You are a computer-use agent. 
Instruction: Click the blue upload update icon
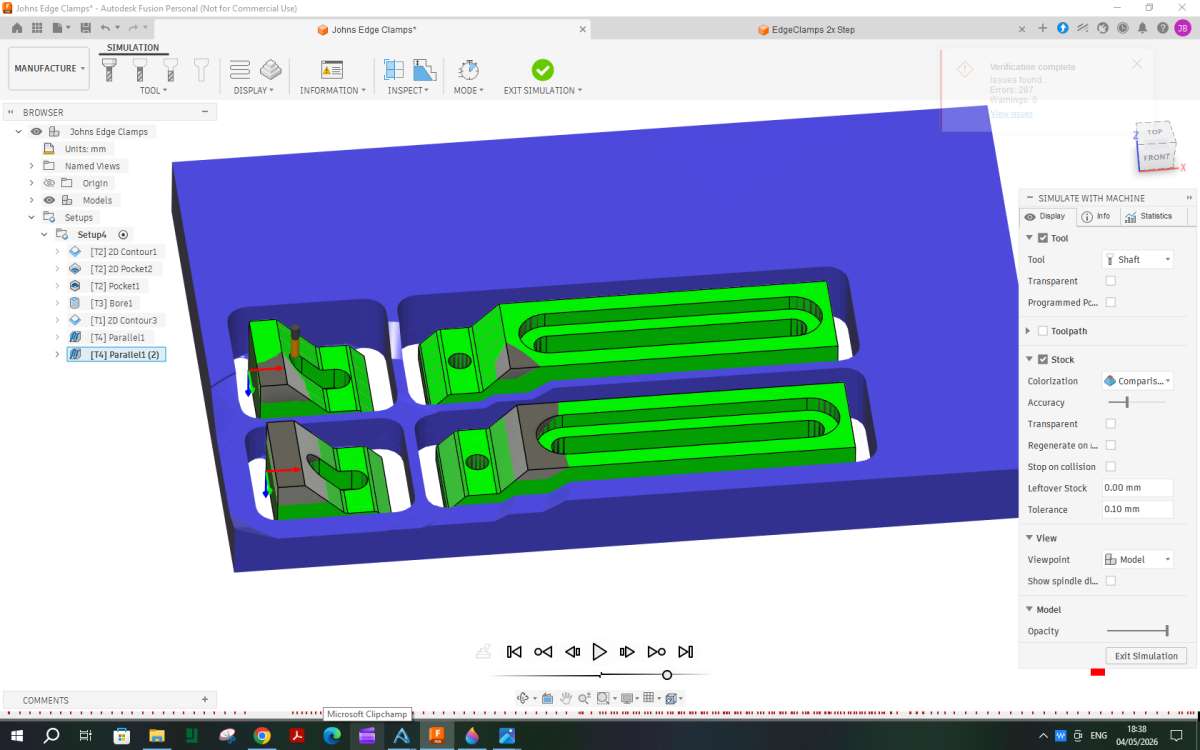coord(1063,29)
